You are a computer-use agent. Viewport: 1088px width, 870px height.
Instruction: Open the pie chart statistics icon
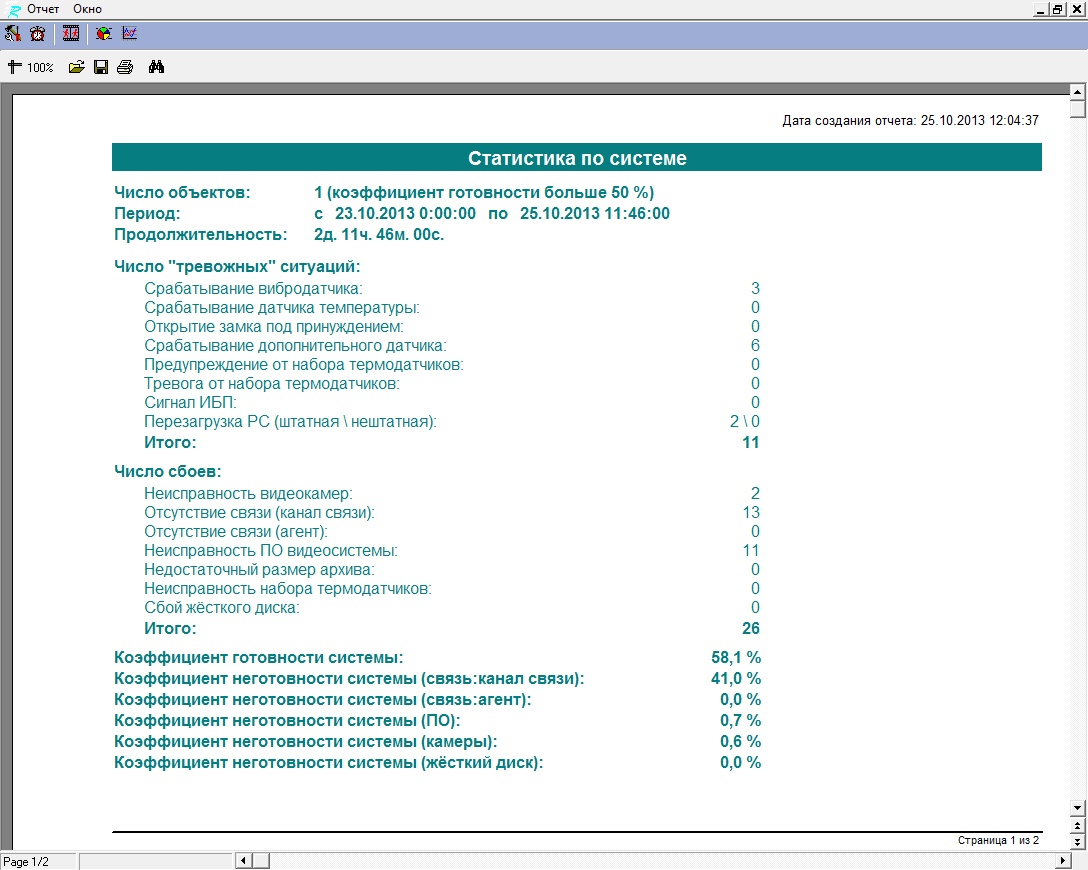tap(103, 33)
